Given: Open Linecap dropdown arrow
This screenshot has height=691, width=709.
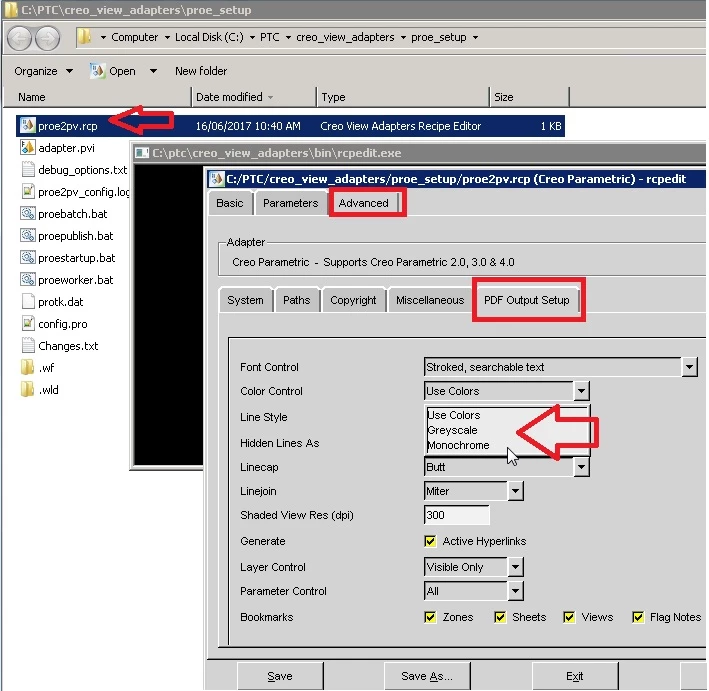Looking at the screenshot, I should [x=581, y=467].
